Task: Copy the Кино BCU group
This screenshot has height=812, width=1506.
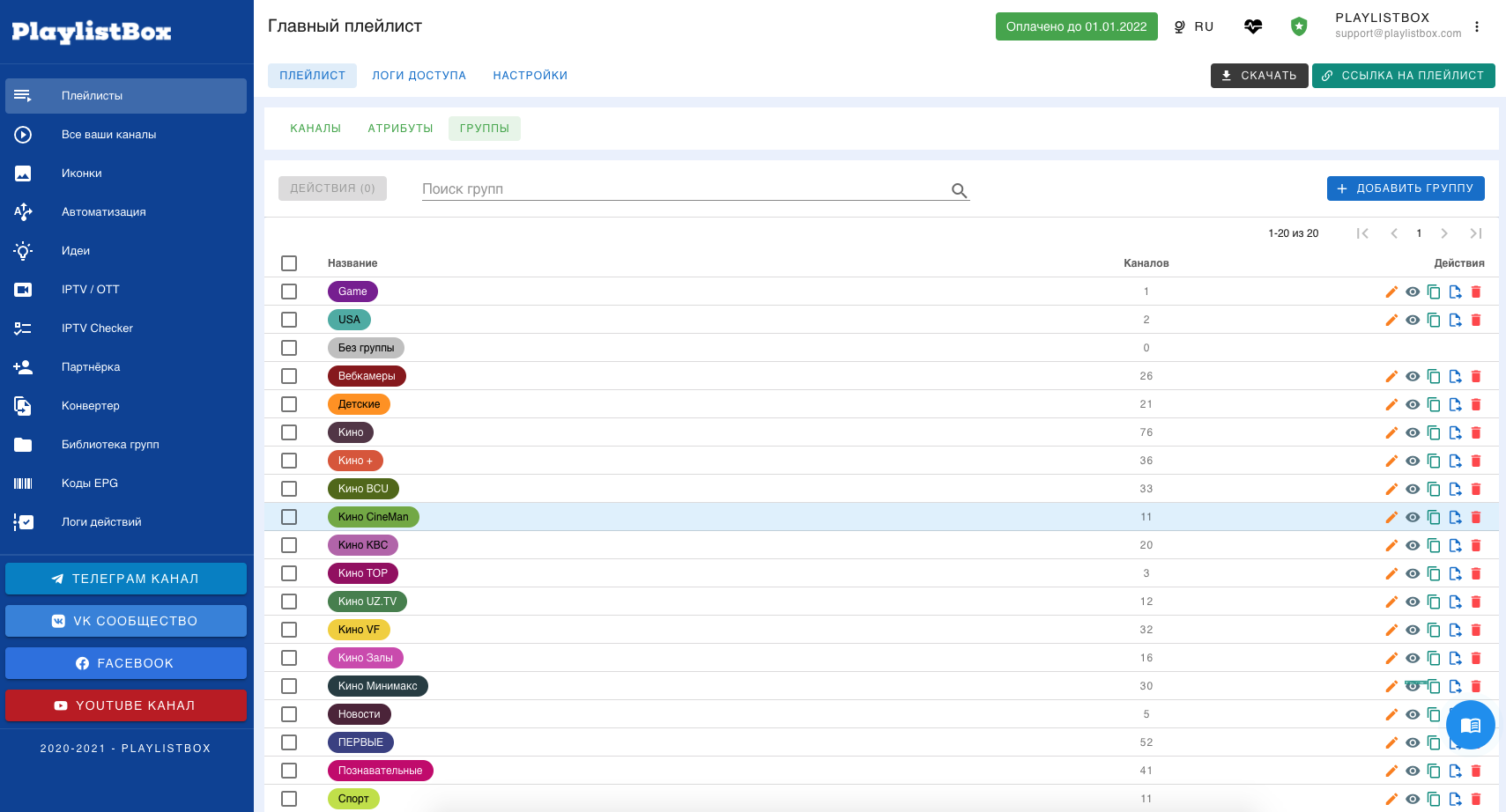Action: (1434, 489)
